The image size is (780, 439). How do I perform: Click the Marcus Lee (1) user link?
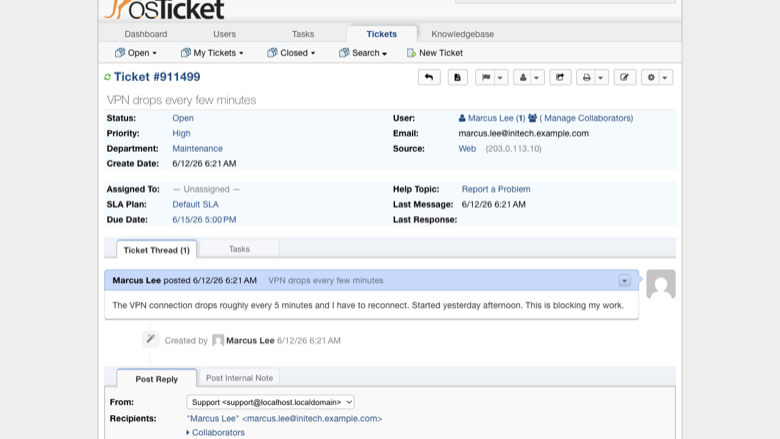tap(496, 118)
